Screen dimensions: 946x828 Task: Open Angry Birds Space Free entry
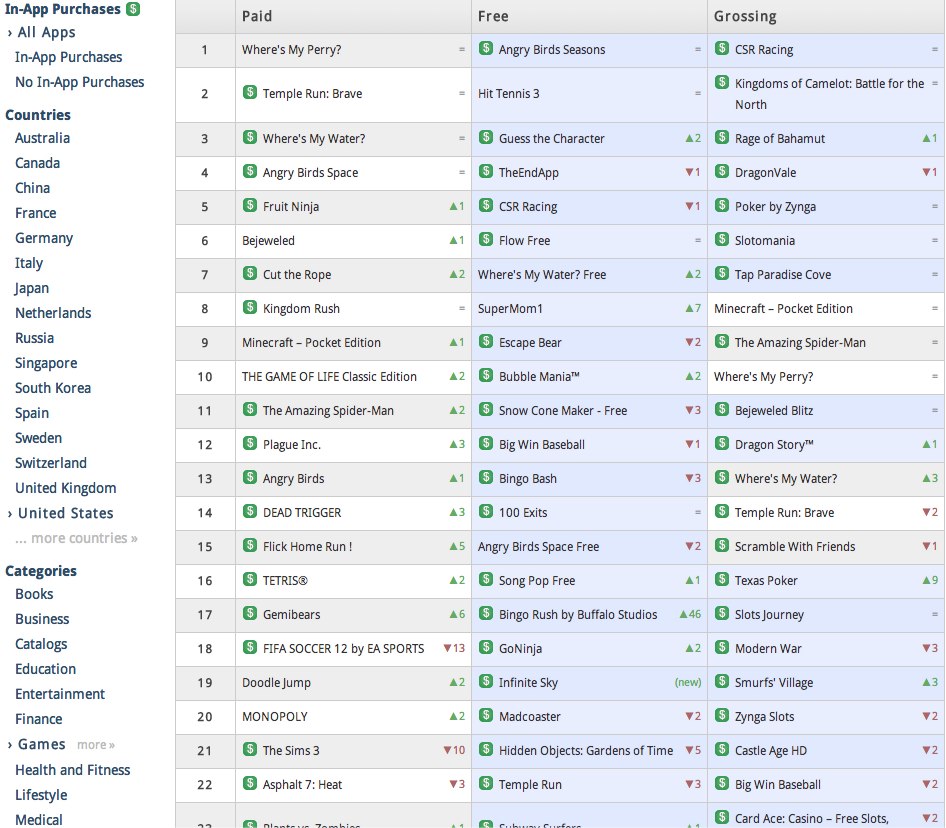(538, 547)
